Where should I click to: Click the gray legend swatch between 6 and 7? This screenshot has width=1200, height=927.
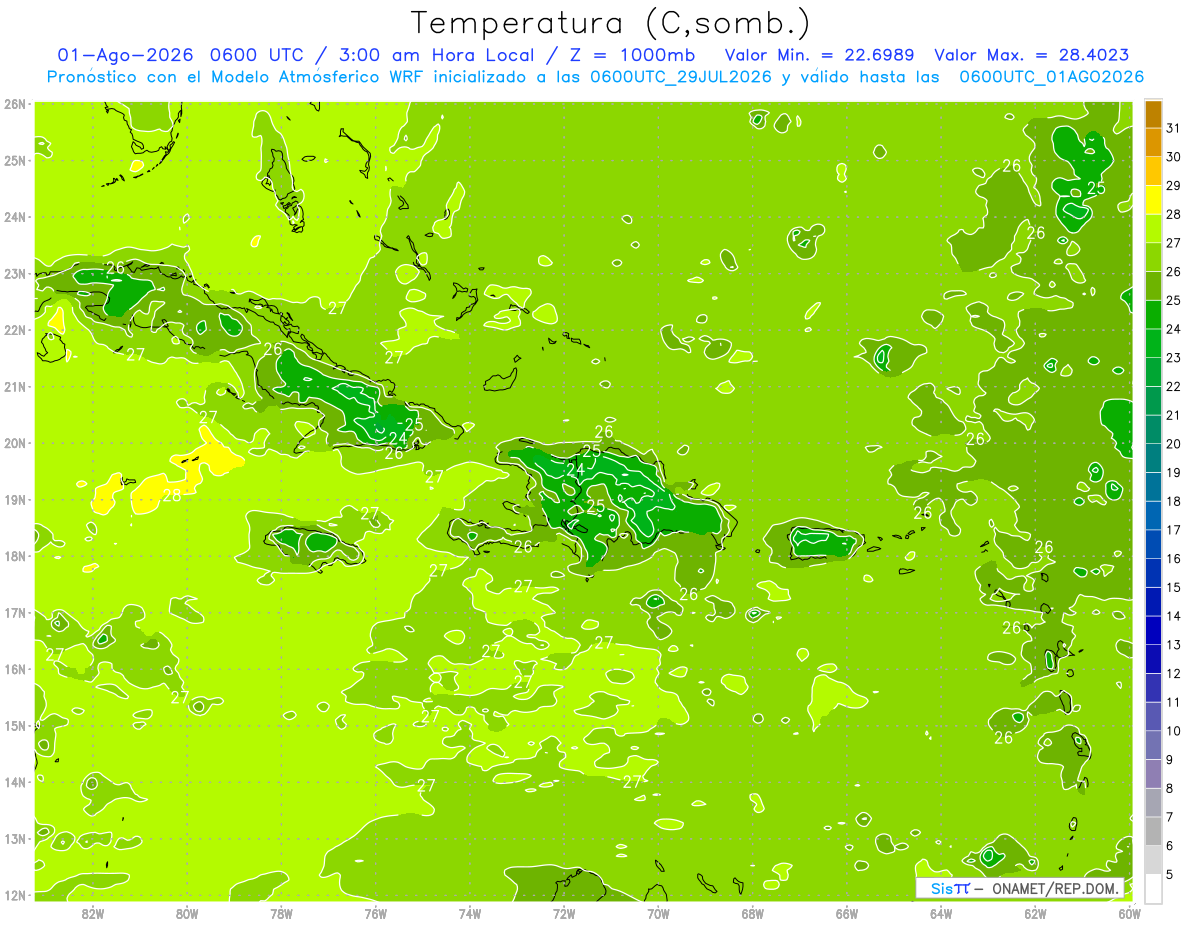(1153, 830)
